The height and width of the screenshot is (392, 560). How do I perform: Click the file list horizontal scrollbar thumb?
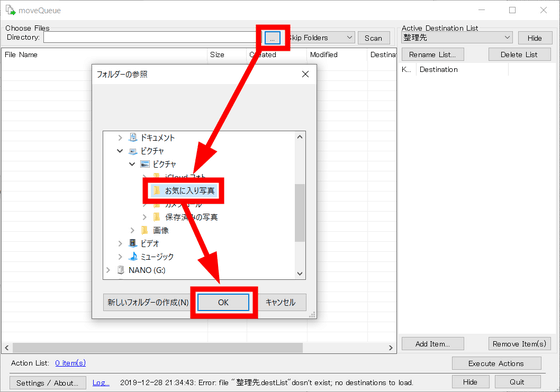(158, 347)
